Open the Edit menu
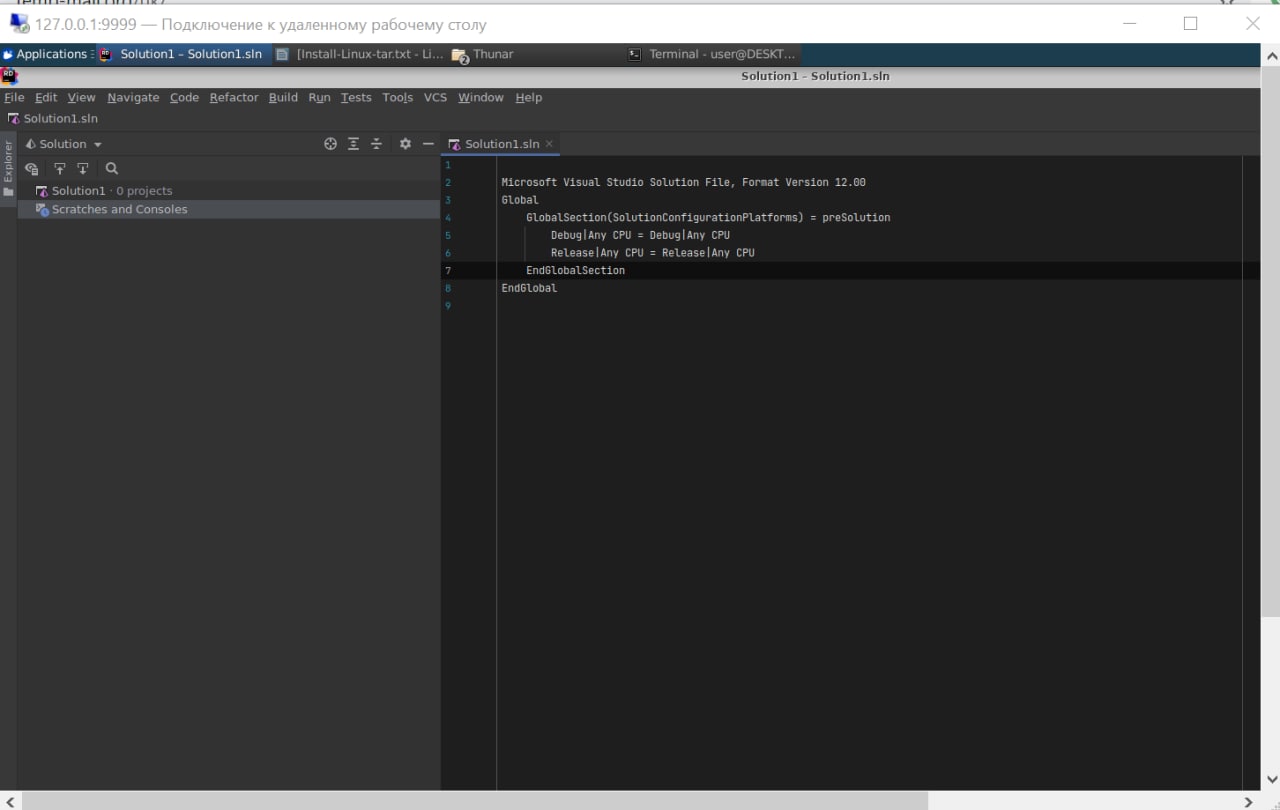This screenshot has height=810, width=1280. tap(46, 97)
